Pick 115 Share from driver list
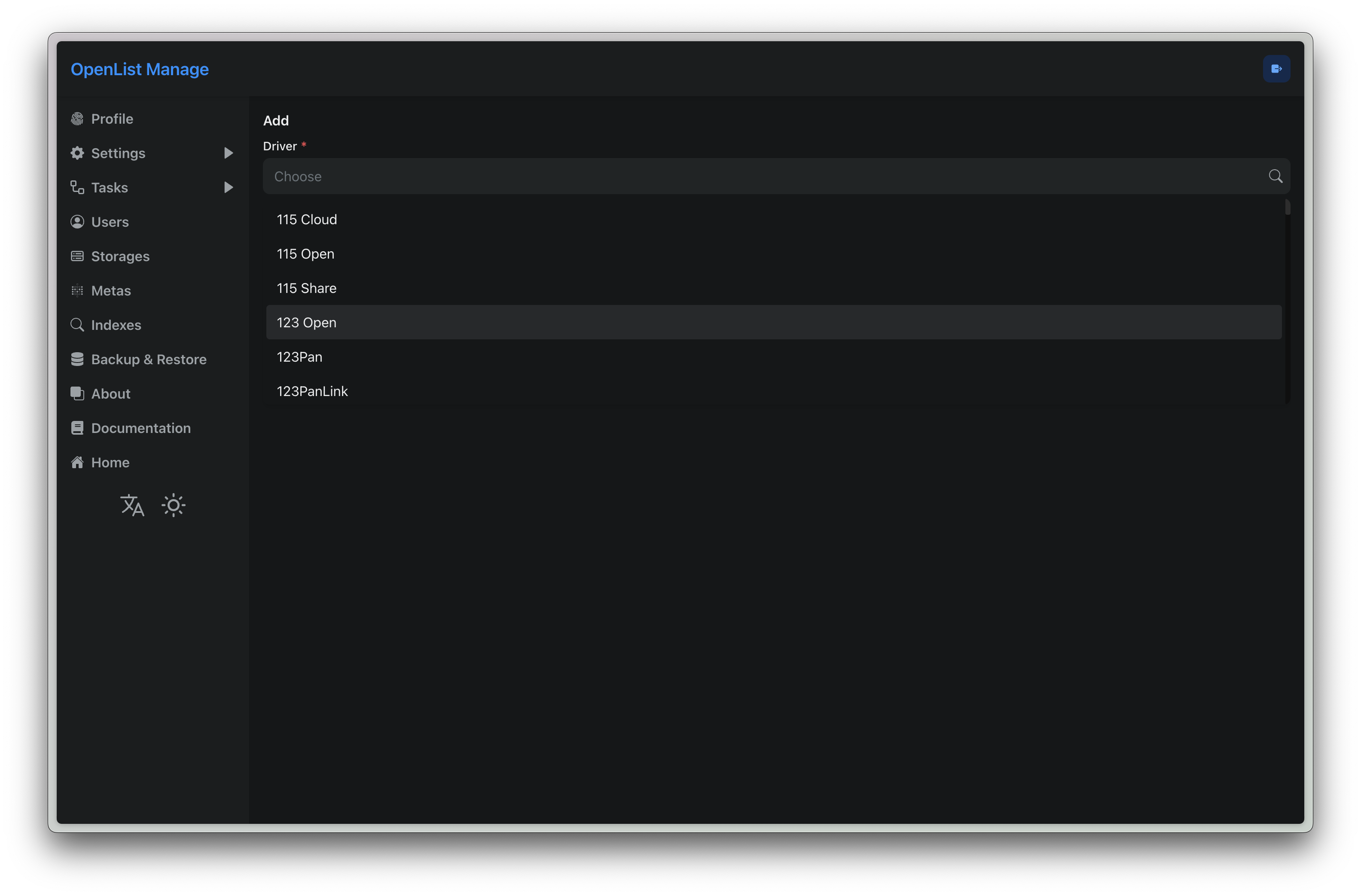The height and width of the screenshot is (896, 1361). point(306,288)
